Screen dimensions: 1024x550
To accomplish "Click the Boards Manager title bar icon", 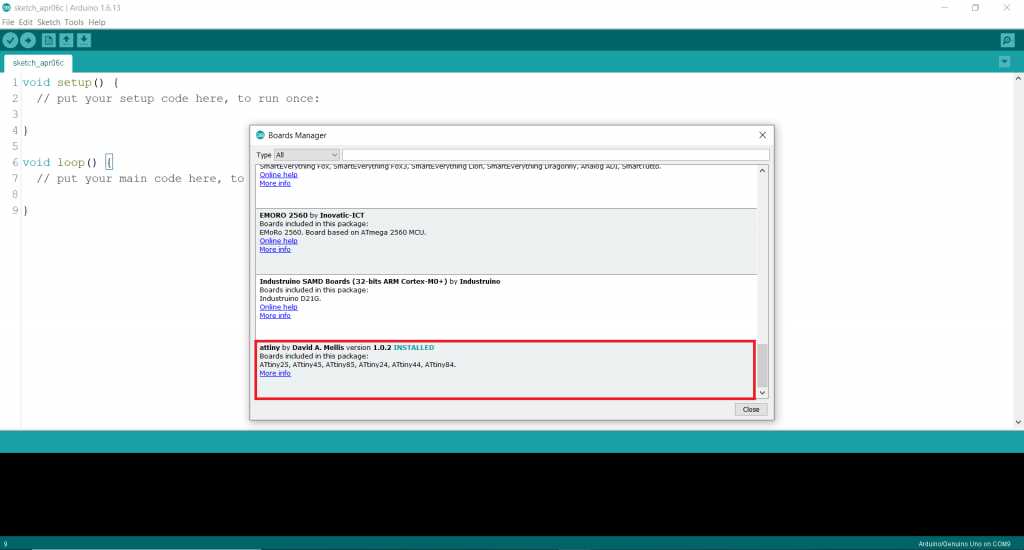I will point(260,135).
